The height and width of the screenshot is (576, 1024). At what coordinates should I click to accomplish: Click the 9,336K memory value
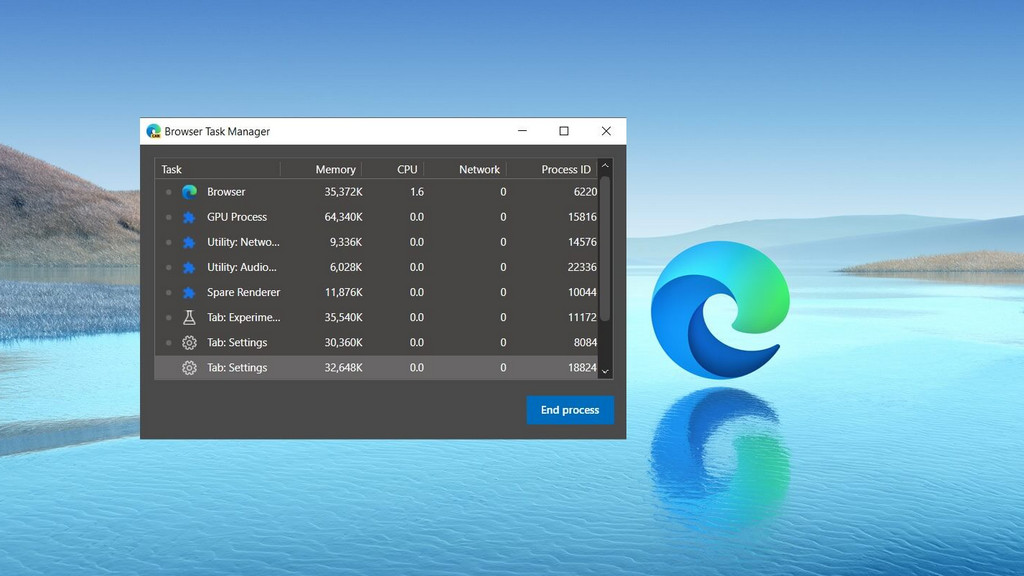[346, 242]
